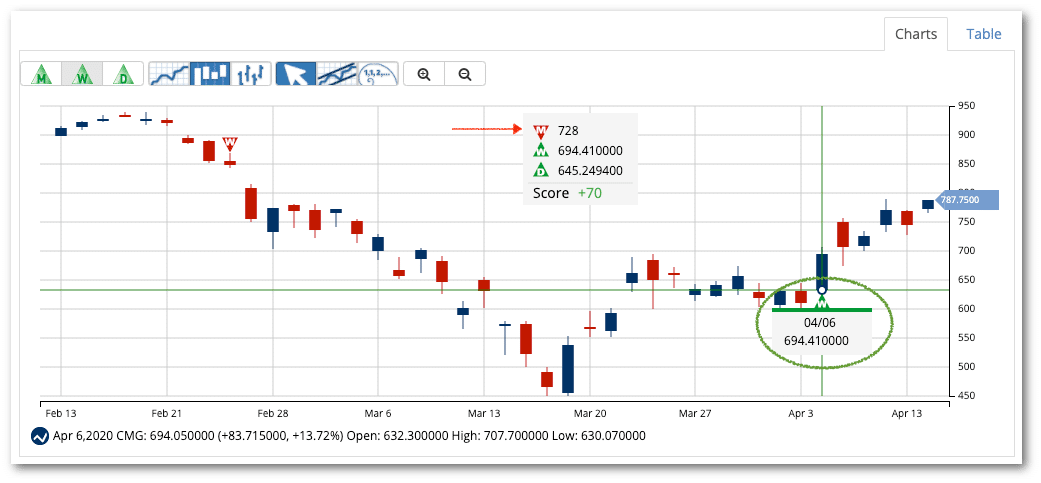Click the Feb 13 axis date label
The height and width of the screenshot is (483, 1041).
[61, 413]
